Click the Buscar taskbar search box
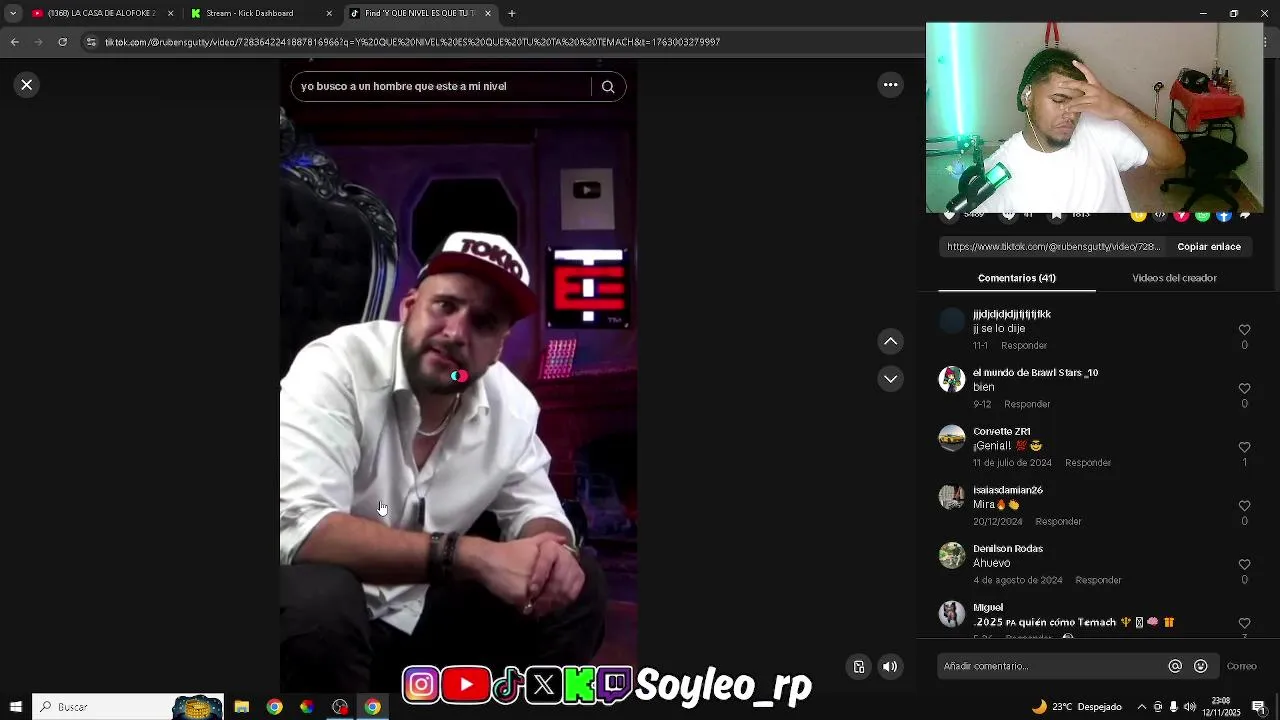This screenshot has width=1280, height=720. pyautogui.click(x=128, y=707)
